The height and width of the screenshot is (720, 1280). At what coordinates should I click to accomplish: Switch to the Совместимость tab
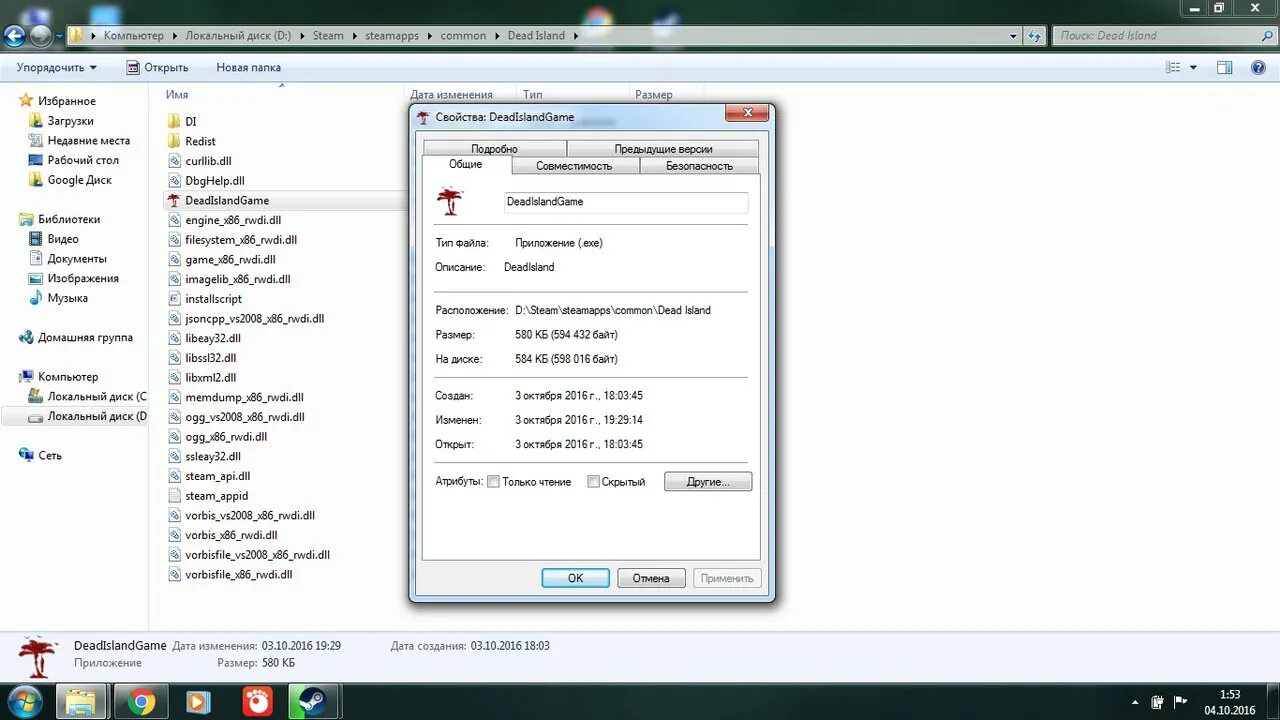575,166
